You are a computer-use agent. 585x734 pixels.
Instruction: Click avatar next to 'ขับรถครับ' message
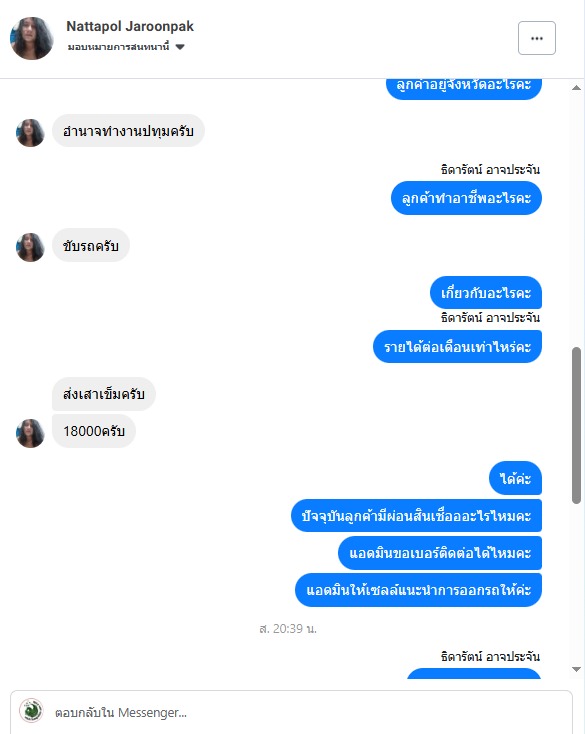30,247
